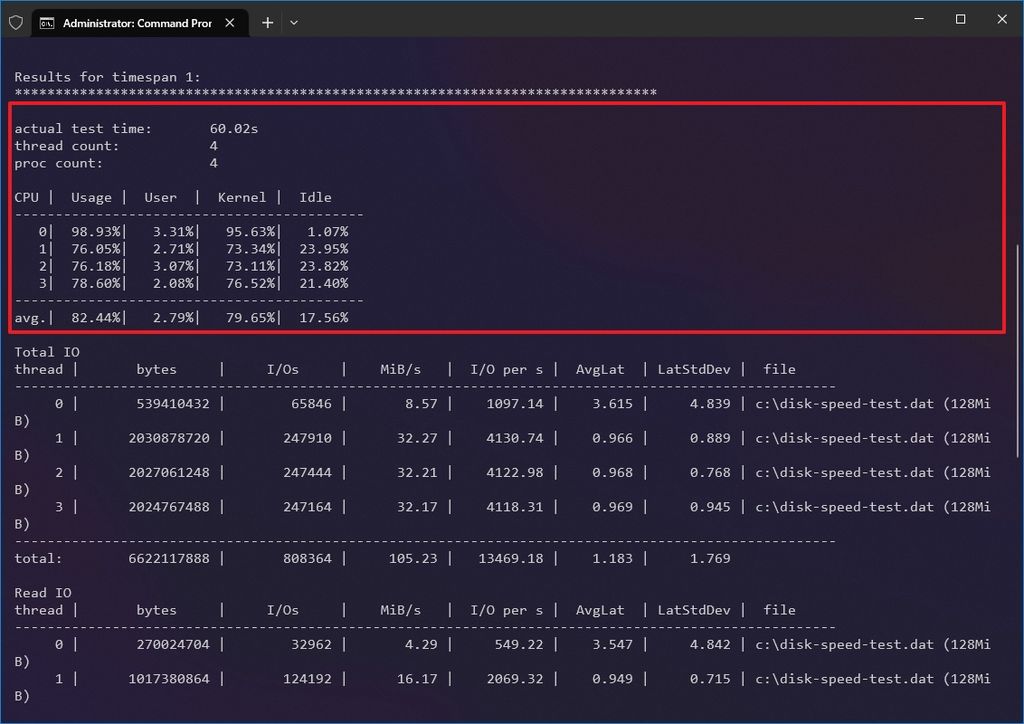Click the 'Idle' column header in the CPU table
This screenshot has width=1024, height=724.
[315, 197]
